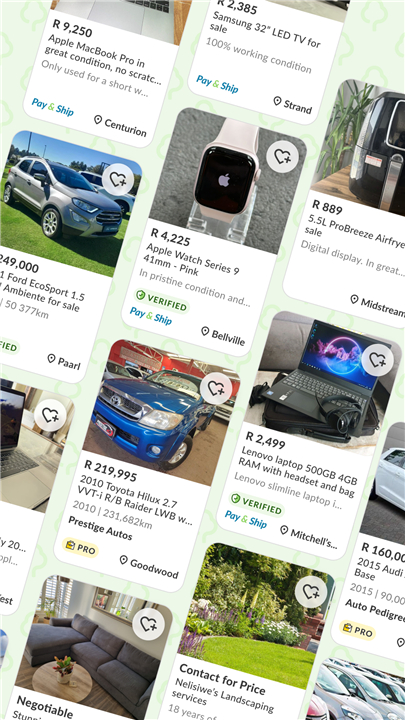This screenshot has width=405, height=720.
Task: Open the PRO badge on Toyota Hilux card
Action: (x=80, y=548)
